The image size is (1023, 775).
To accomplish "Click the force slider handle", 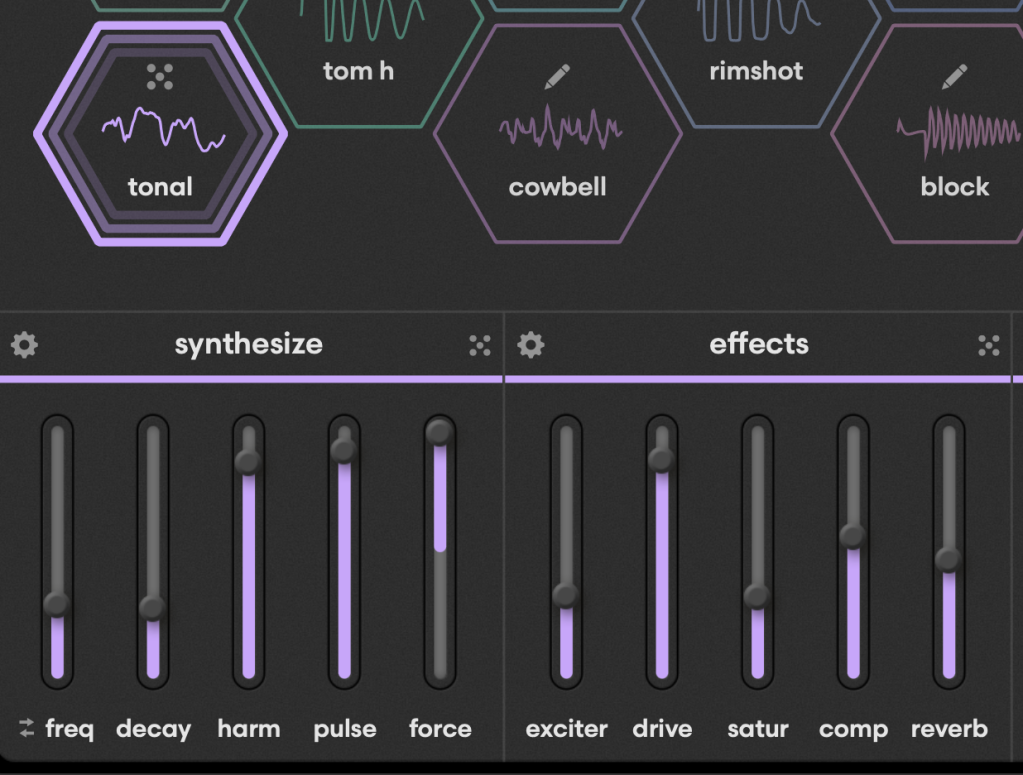I will tap(440, 432).
